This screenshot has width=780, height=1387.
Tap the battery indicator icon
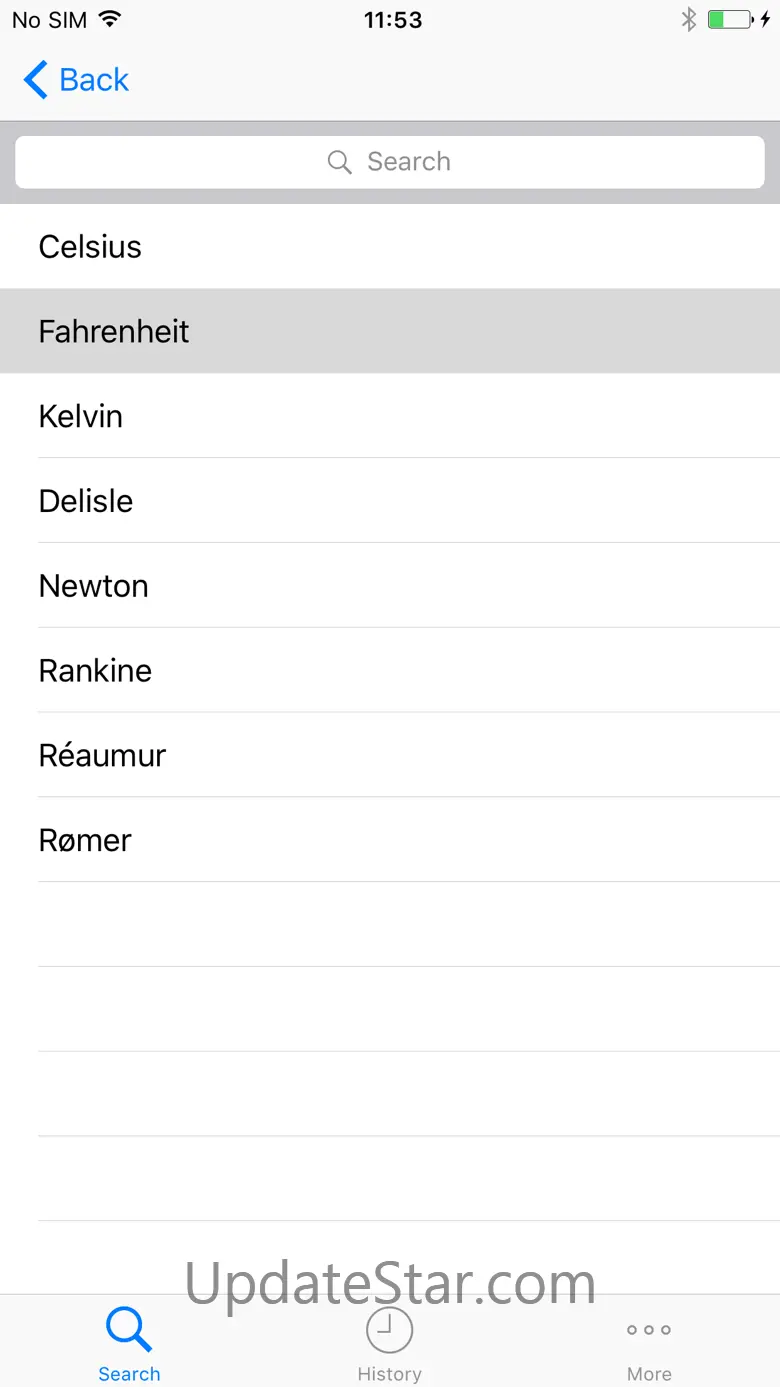730,20
